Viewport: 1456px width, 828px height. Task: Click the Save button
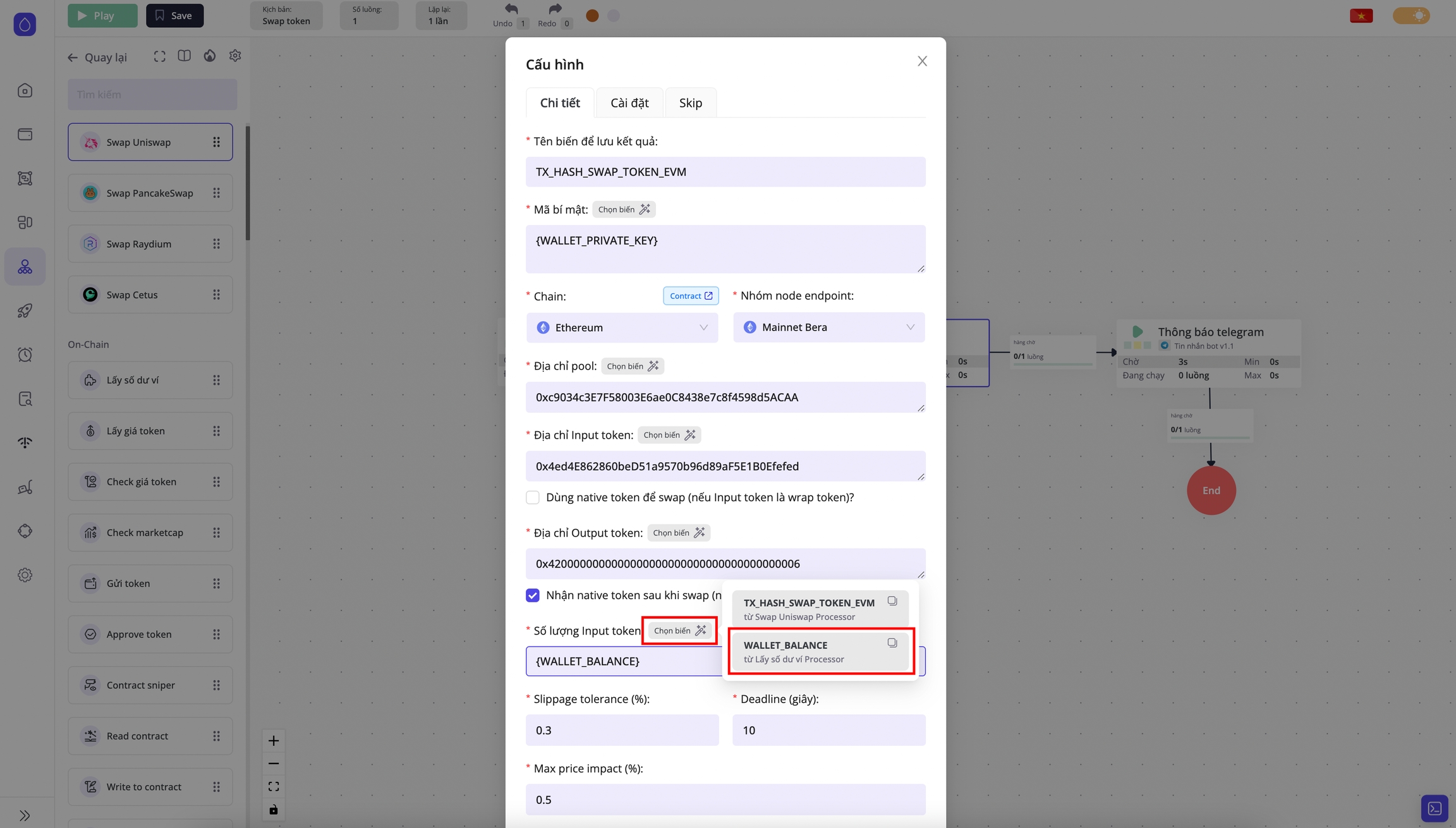coord(174,16)
